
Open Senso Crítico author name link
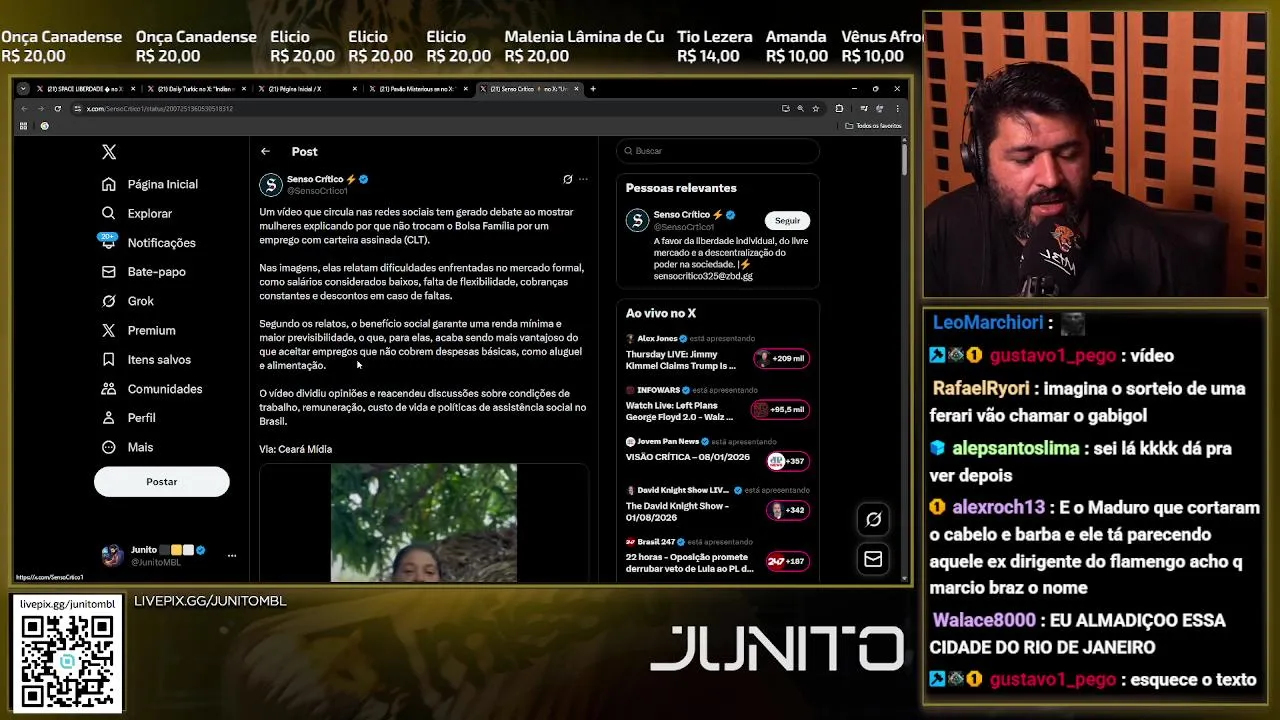pyautogui.click(x=315, y=179)
